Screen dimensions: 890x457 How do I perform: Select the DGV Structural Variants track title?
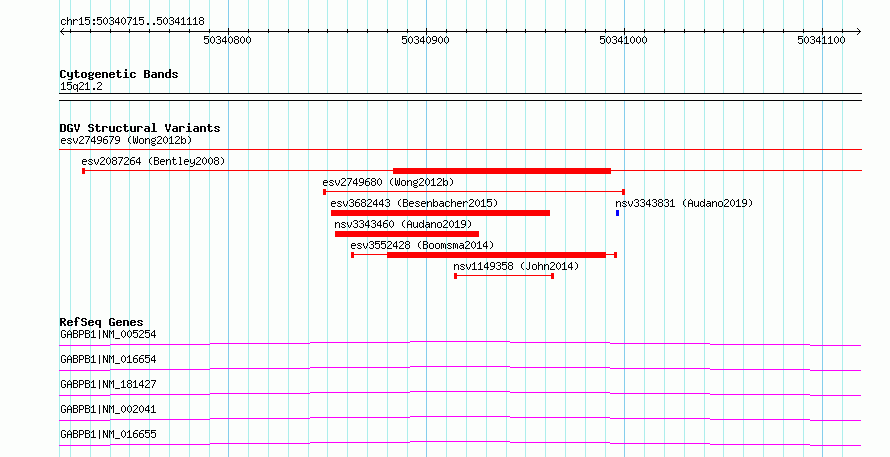pyautogui.click(x=140, y=128)
